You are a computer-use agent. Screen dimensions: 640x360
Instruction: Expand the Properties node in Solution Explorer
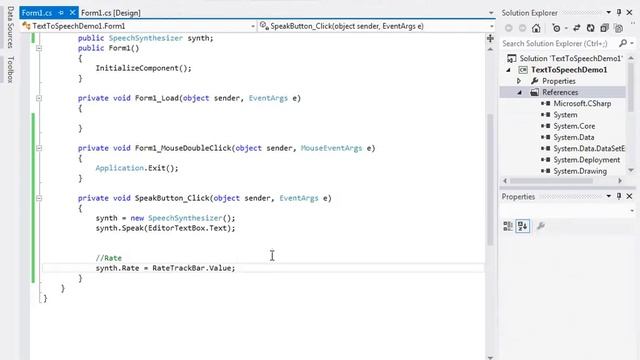519,81
